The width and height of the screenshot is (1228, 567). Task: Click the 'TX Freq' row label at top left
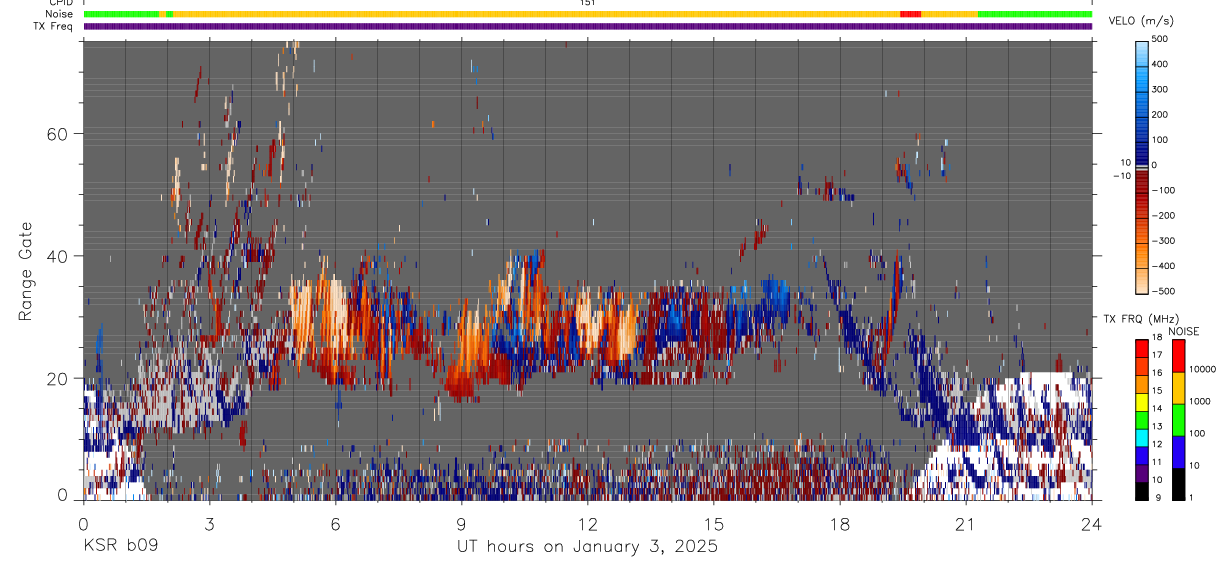click(54, 26)
